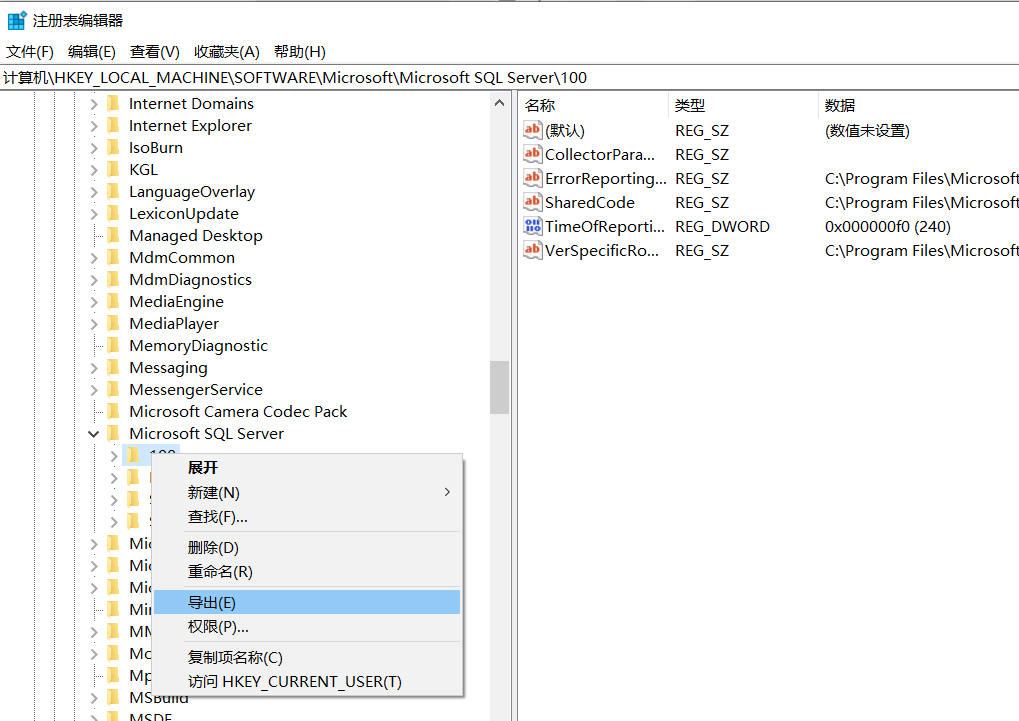
Task: Click the Internet Explorer folder icon
Action: pos(113,125)
